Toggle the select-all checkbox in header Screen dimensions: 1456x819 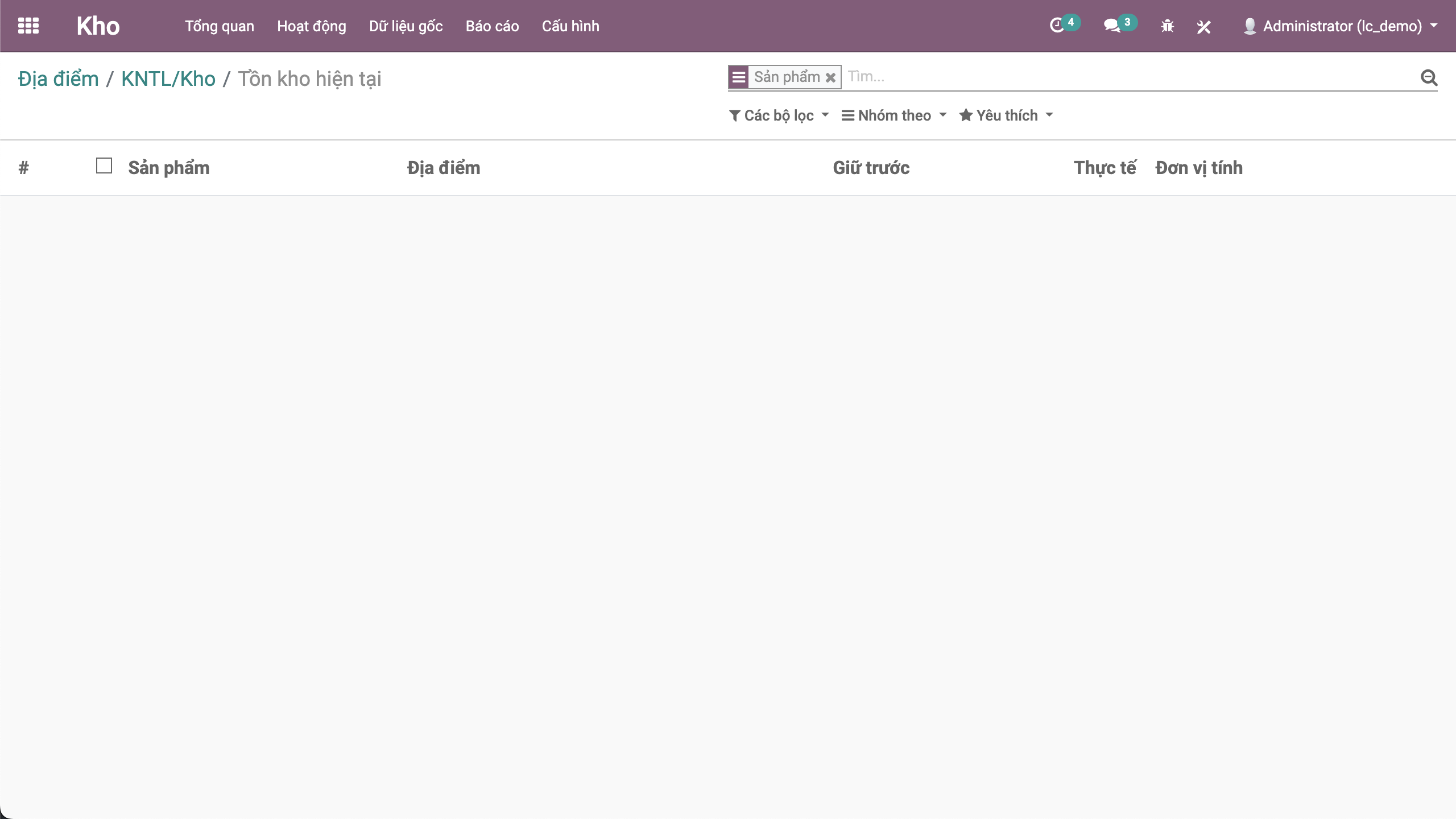tap(104, 166)
